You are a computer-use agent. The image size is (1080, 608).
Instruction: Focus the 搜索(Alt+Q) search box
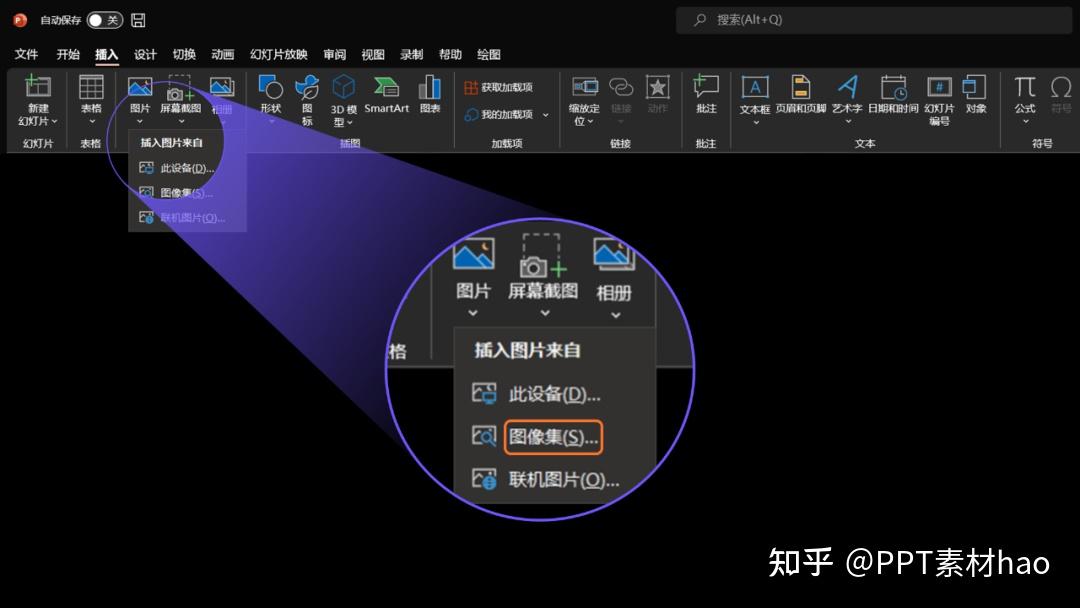click(x=873, y=20)
